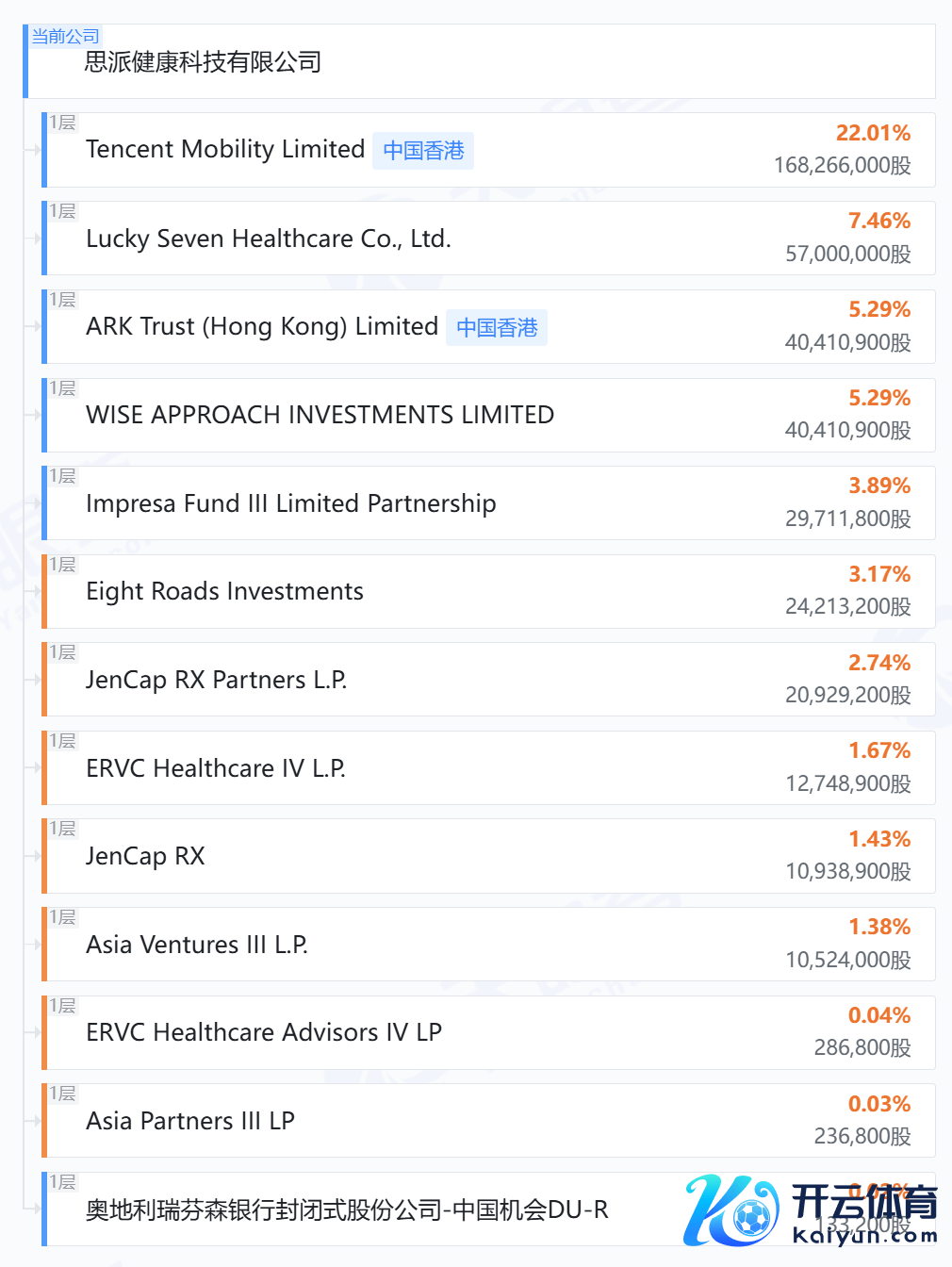Open JenCap RX Partners L.P. entry
The width and height of the screenshot is (952, 1267).
(x=216, y=680)
